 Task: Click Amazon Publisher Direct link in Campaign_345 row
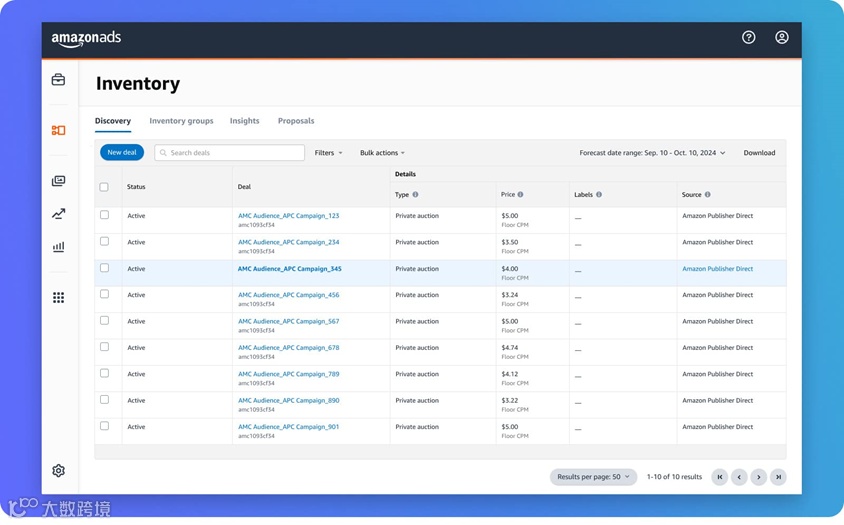pyautogui.click(x=718, y=269)
